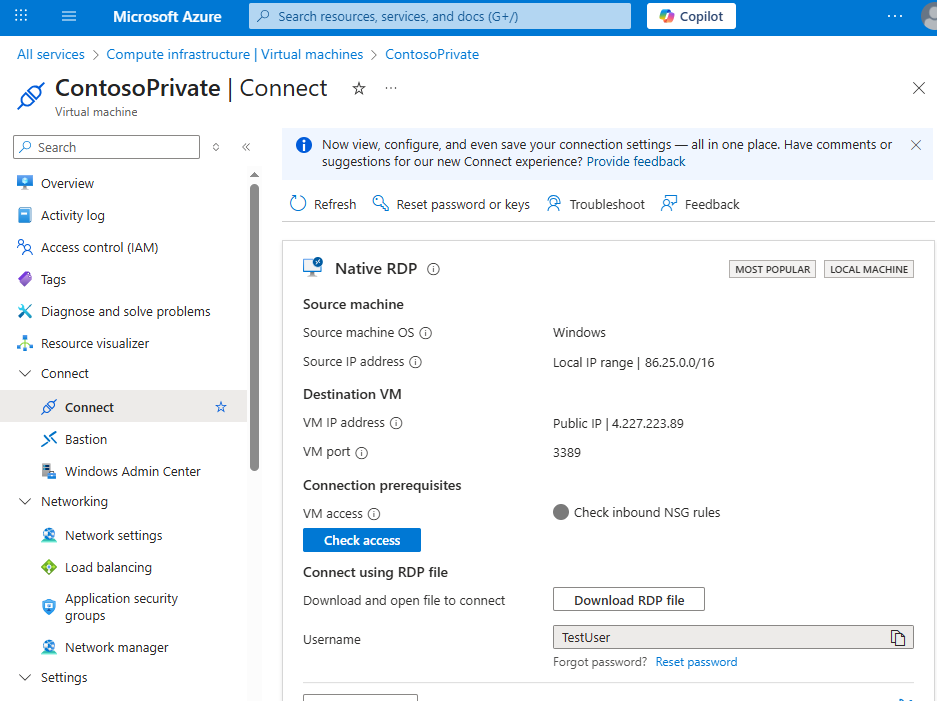Image resolution: width=937 pixels, height=701 pixels.
Task: Click Provide feedback link
Action: click(636, 161)
